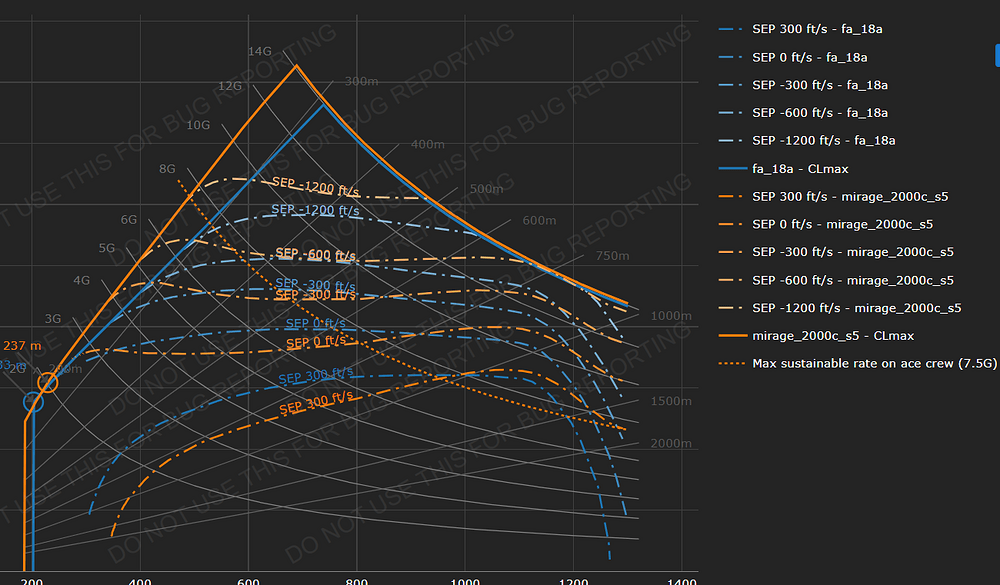Click the "10G" load factor label

coord(198,125)
